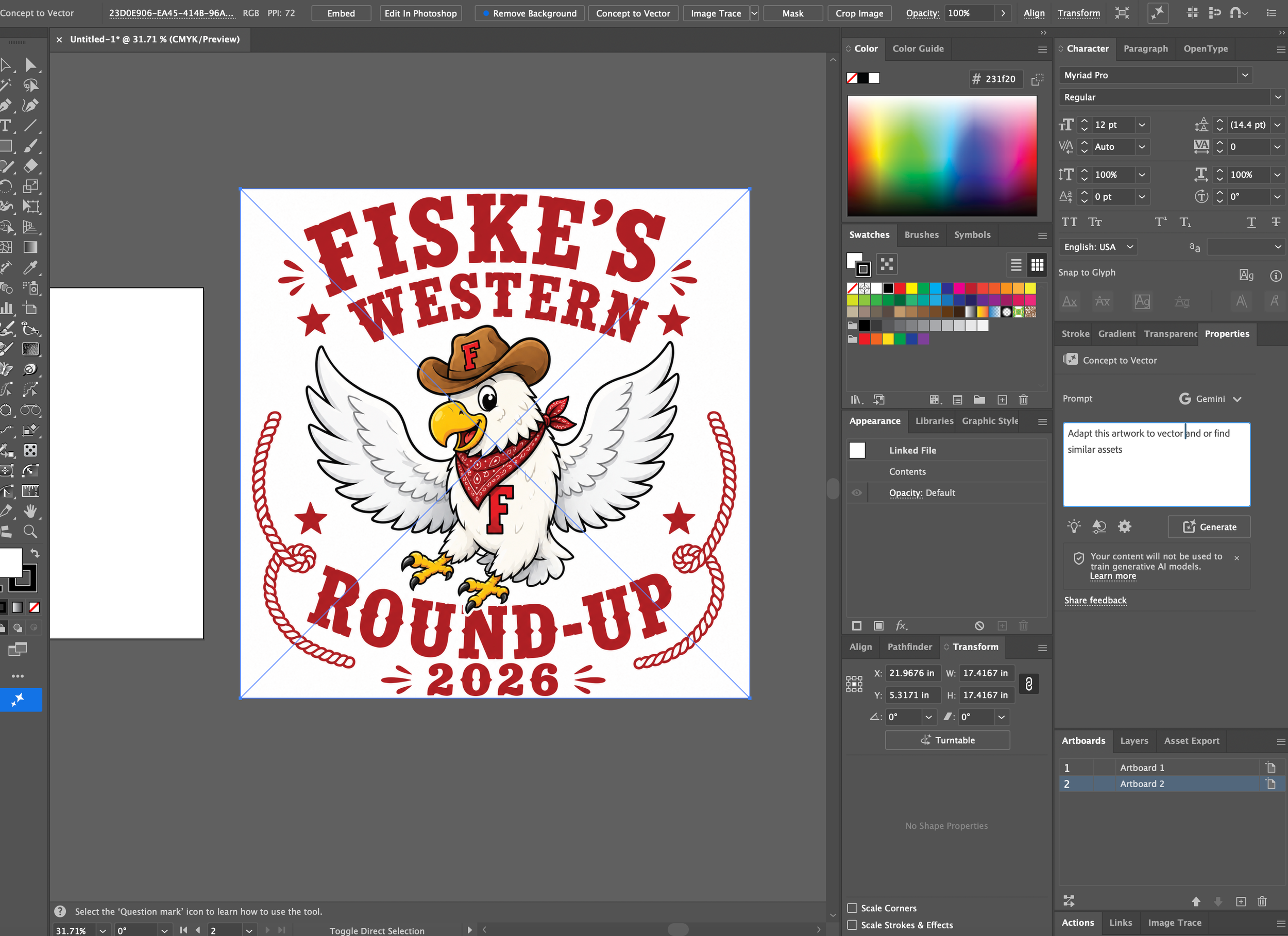Select the ruler Measure tool
The height and width of the screenshot is (936, 1288).
point(31,491)
